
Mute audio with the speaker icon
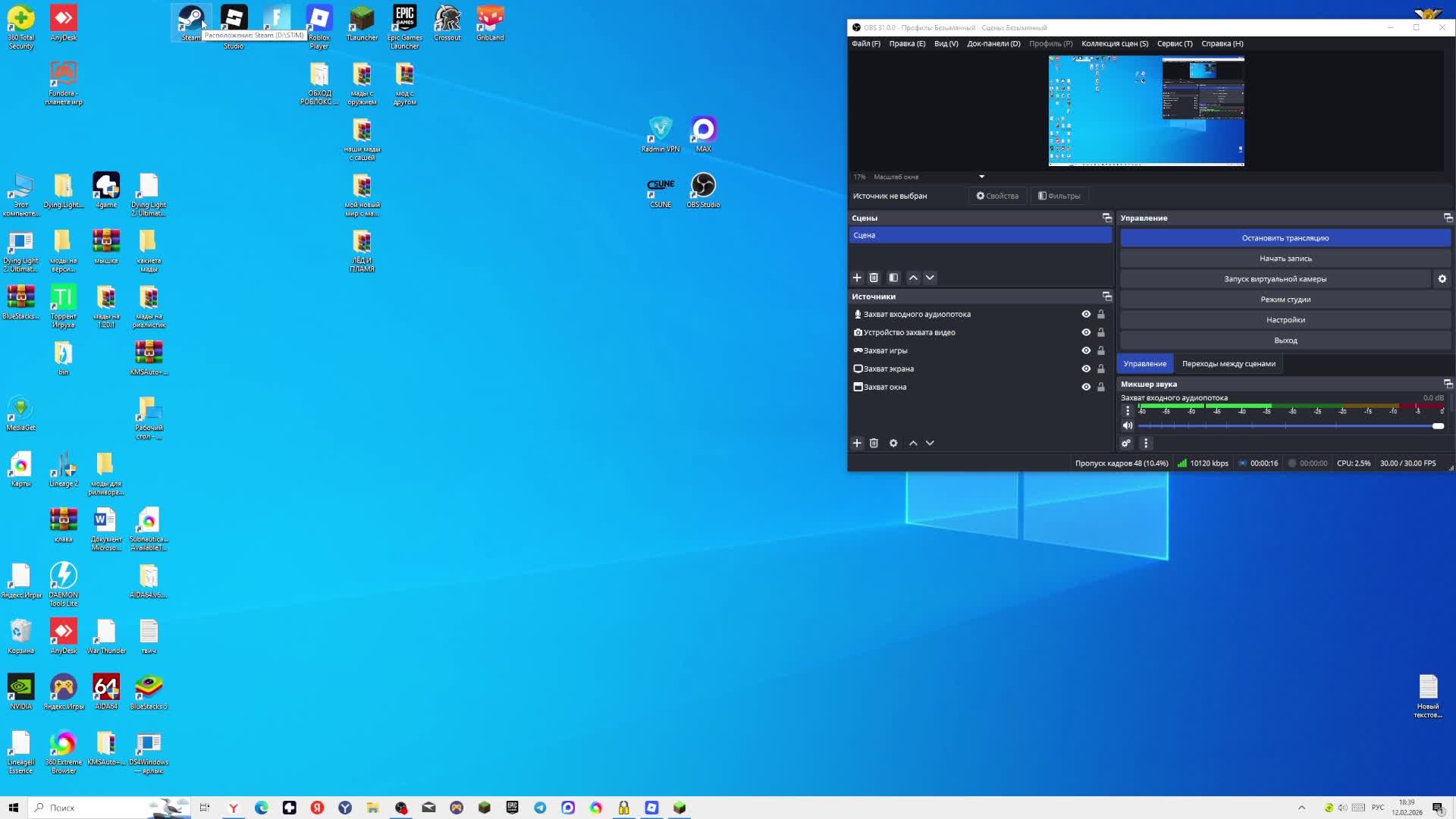coord(1128,425)
